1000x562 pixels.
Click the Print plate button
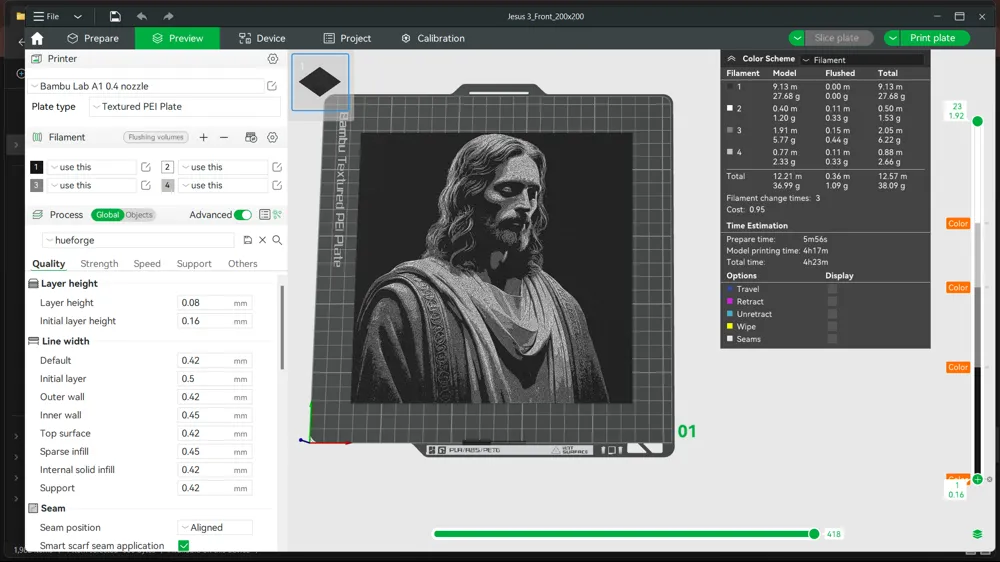[x=935, y=38]
